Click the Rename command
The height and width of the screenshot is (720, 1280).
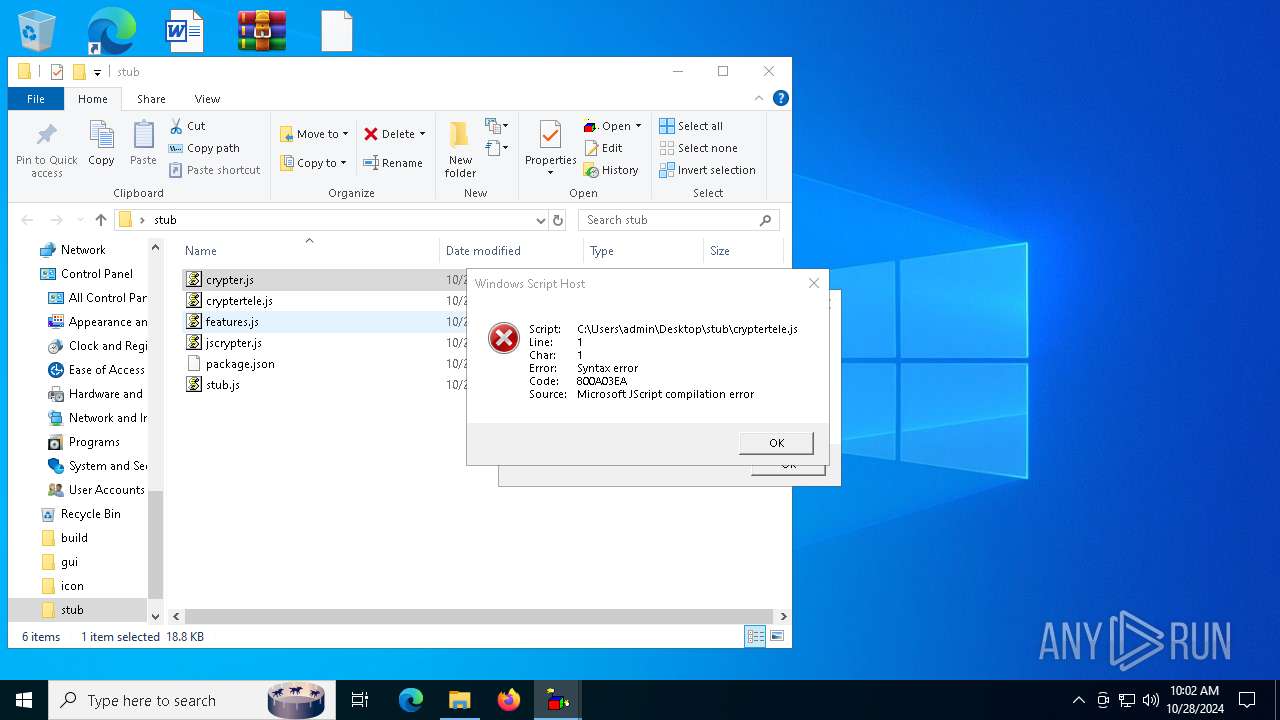click(392, 163)
